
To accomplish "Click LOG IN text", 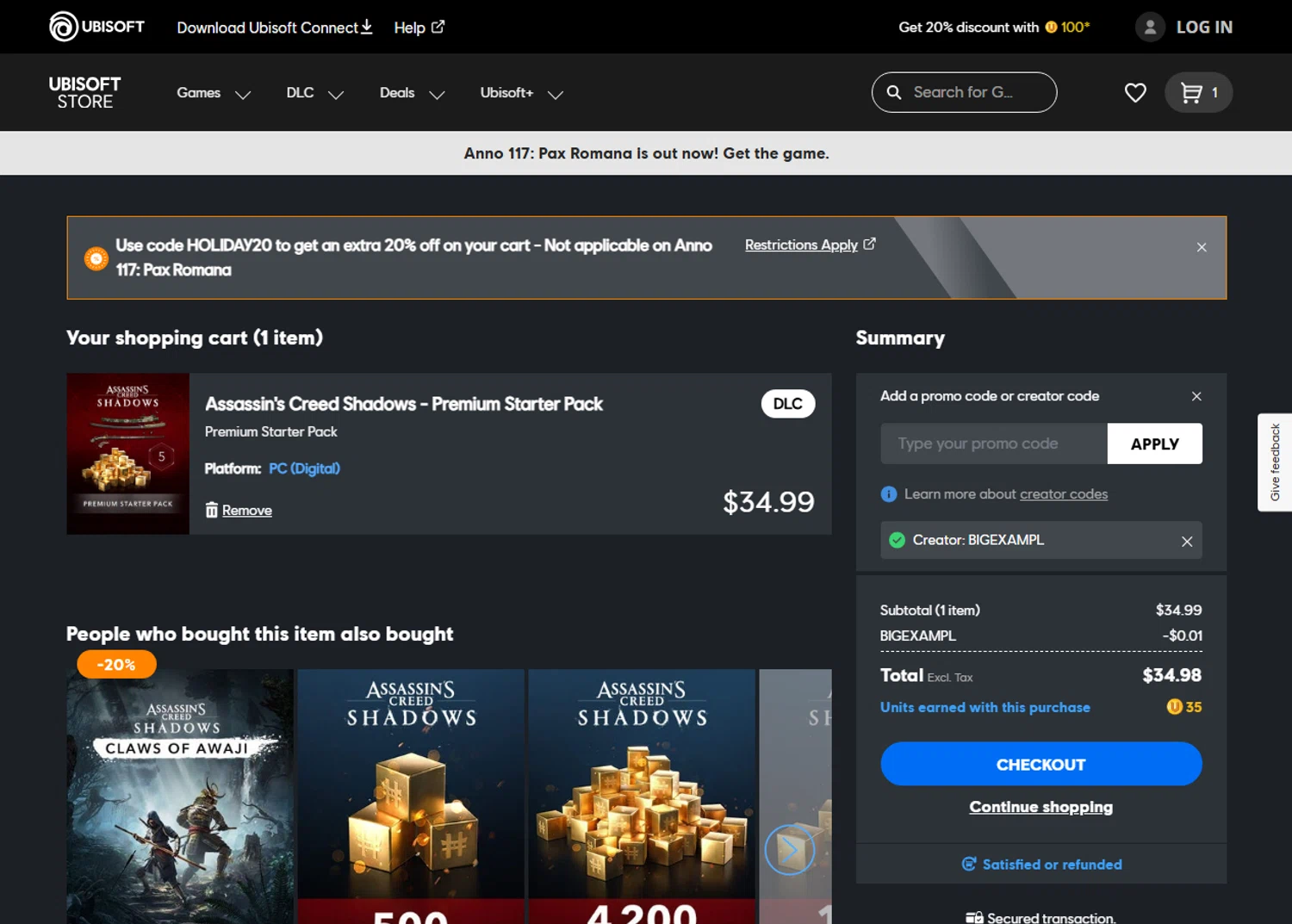I will [1204, 28].
